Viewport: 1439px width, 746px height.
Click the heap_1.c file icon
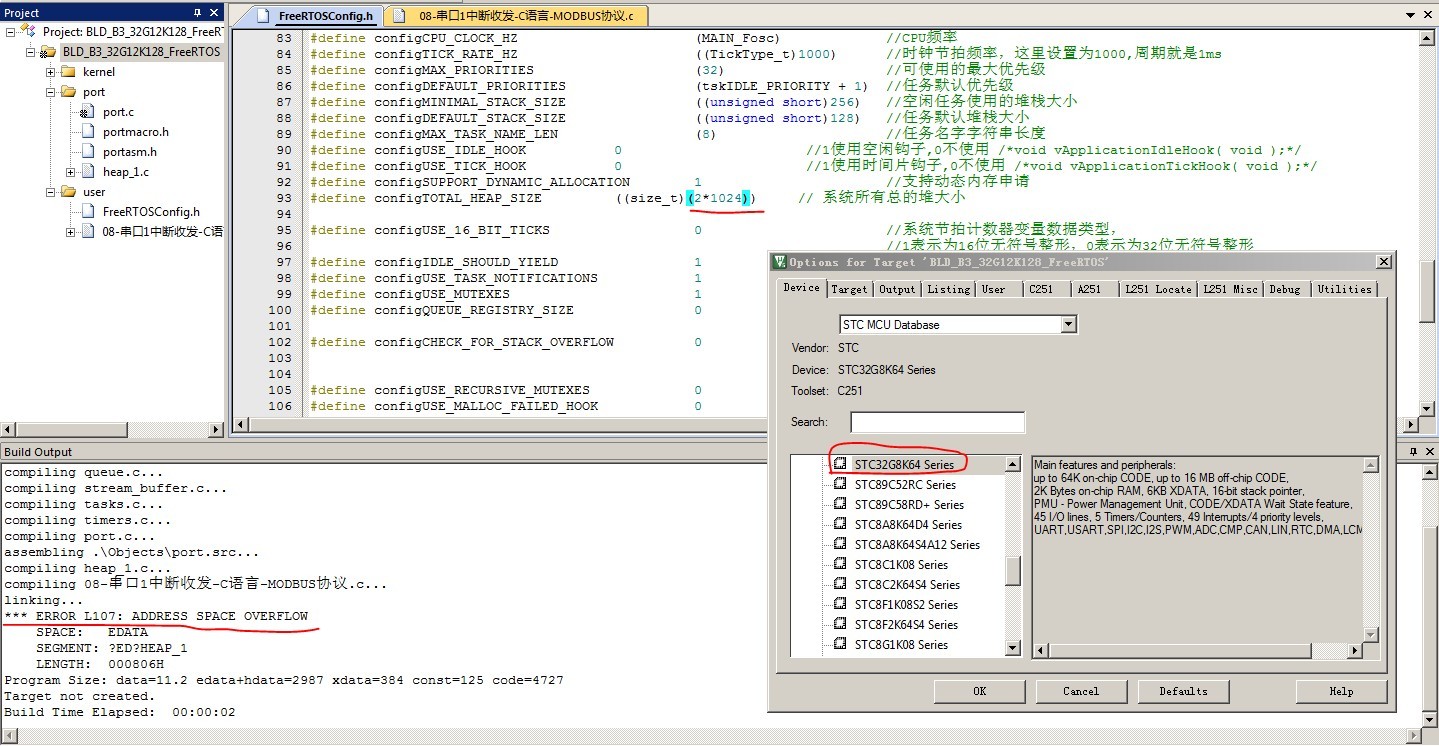pyautogui.click(x=88, y=172)
